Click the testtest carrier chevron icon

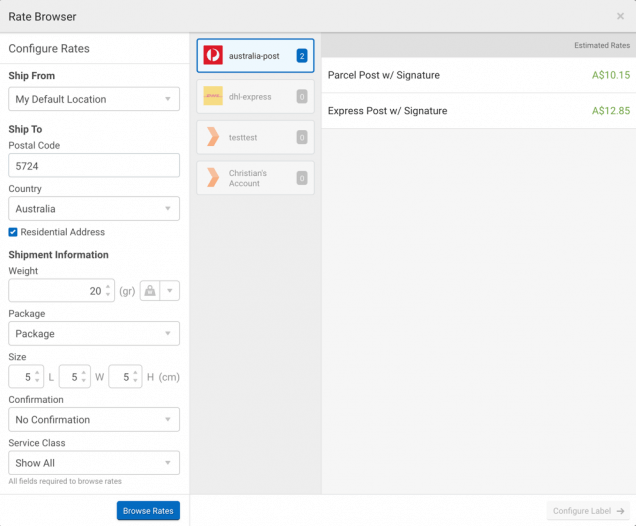(x=213, y=137)
